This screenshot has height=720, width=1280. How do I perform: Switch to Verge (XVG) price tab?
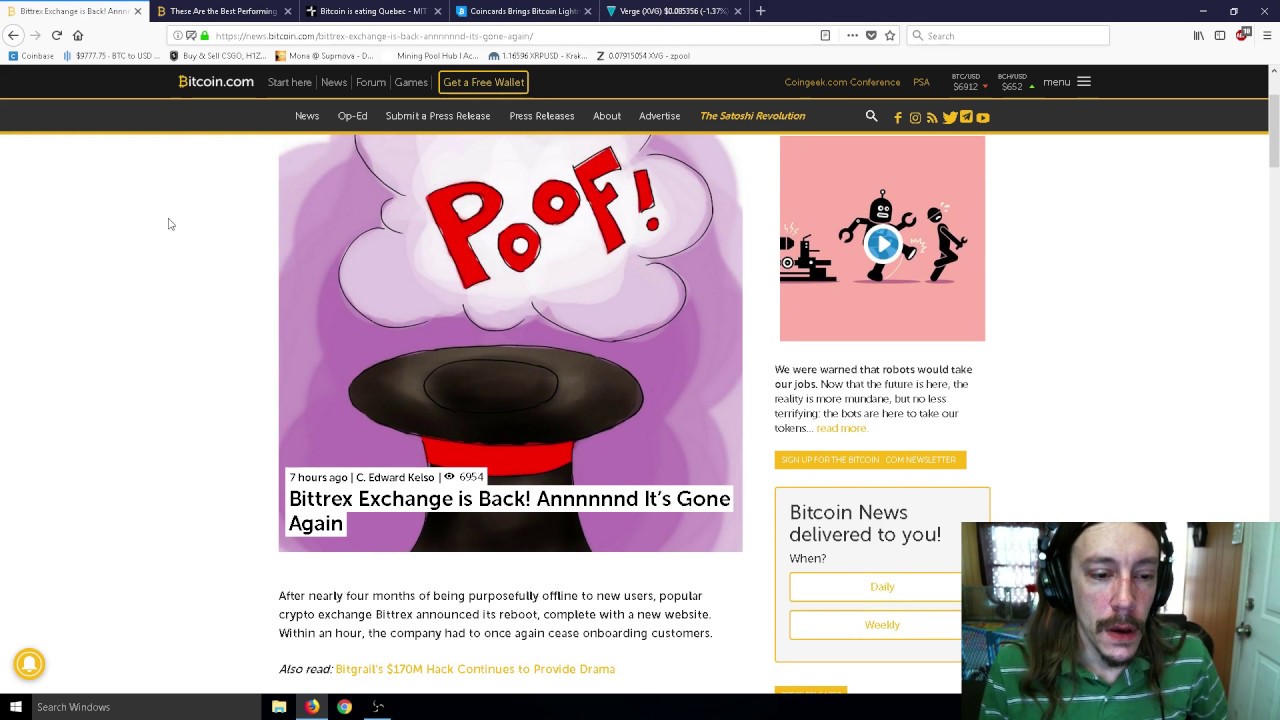point(673,11)
